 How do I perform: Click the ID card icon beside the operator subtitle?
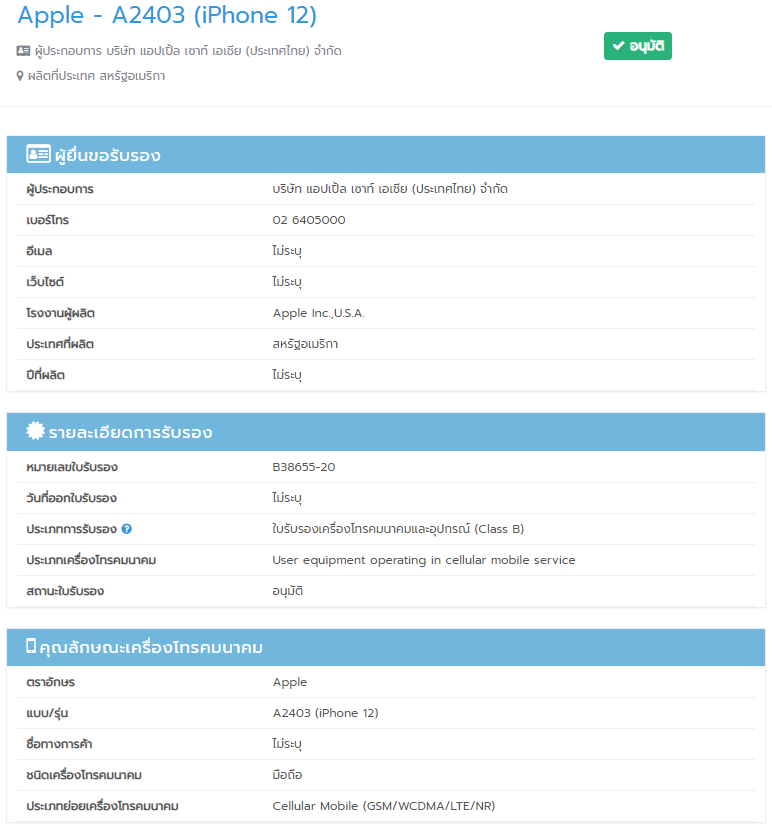(x=24, y=51)
